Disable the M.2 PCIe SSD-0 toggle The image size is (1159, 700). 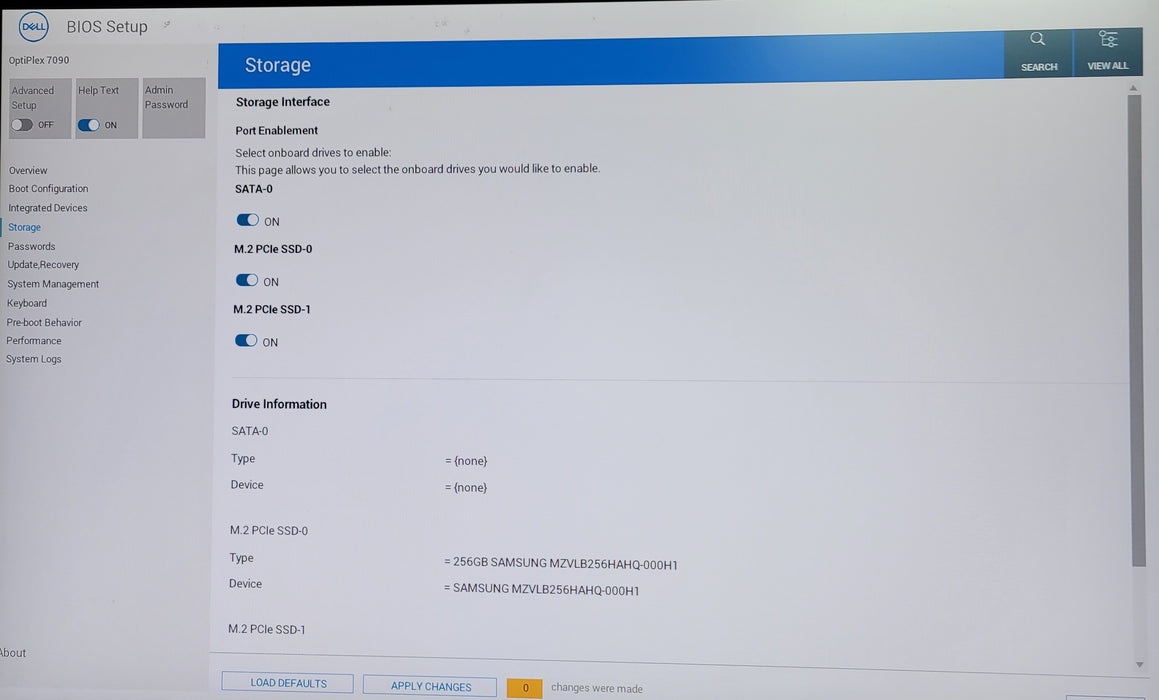click(247, 280)
